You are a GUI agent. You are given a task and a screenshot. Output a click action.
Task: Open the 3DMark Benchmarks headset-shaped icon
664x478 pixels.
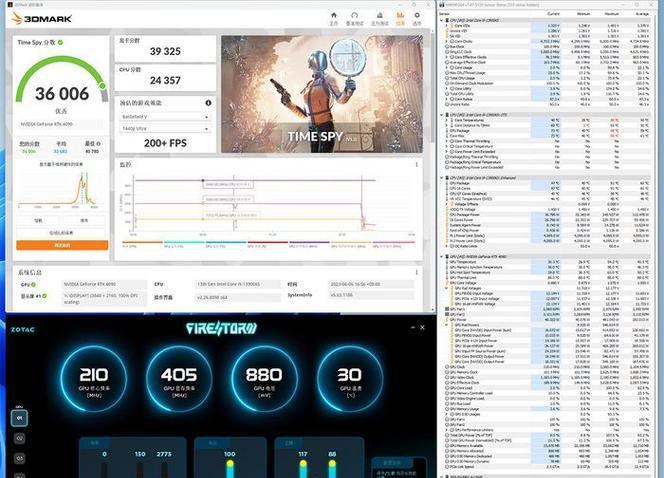[354, 16]
